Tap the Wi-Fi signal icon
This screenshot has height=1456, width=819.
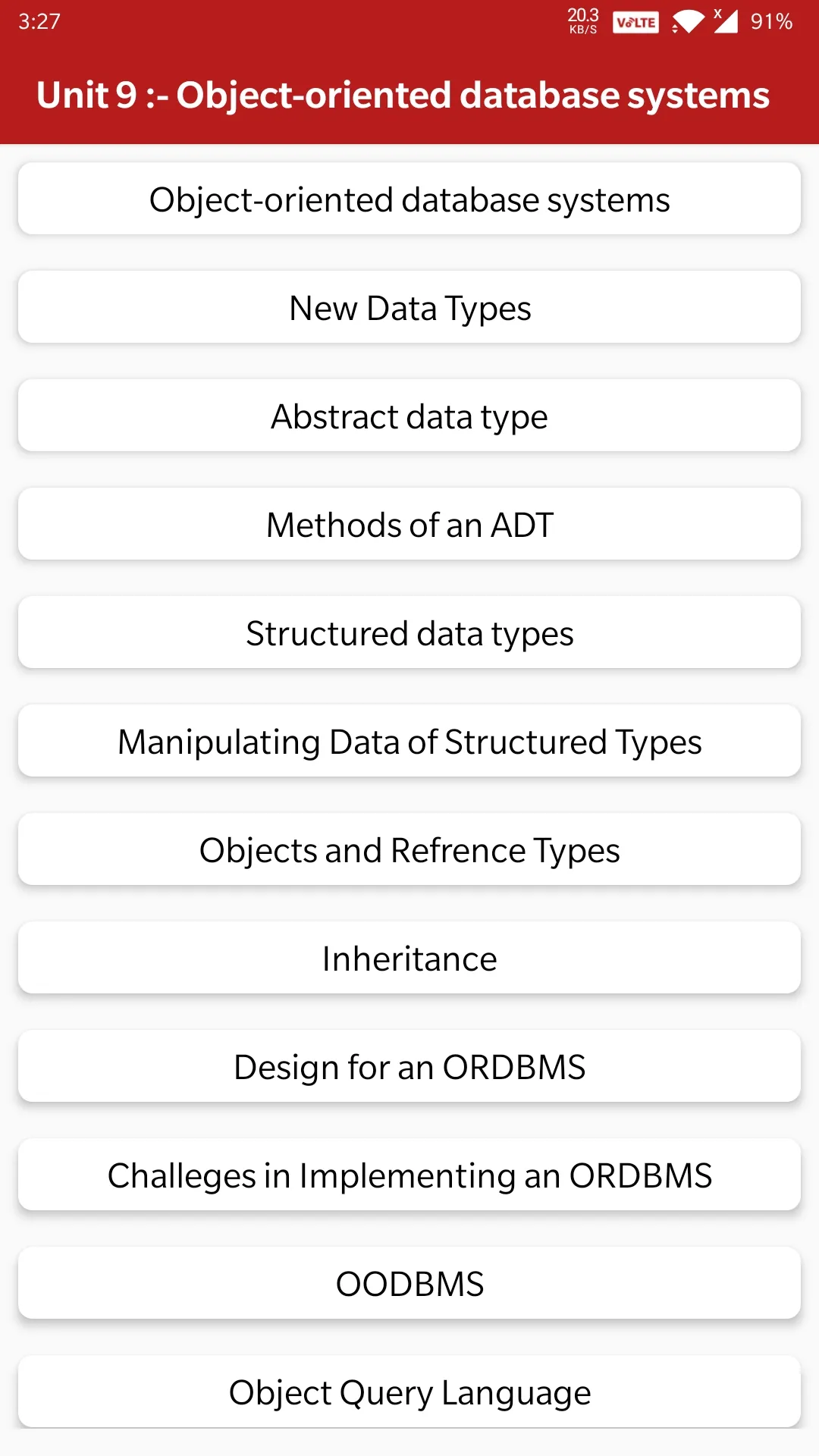(x=688, y=22)
